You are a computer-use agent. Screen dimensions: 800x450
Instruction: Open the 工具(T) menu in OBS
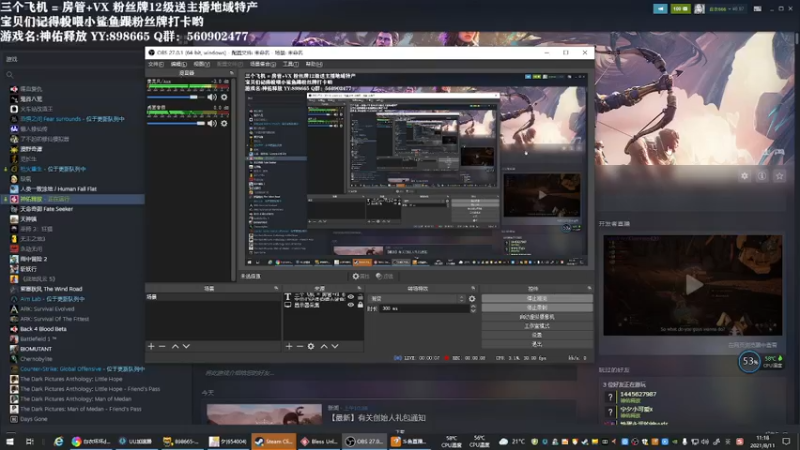[290, 64]
